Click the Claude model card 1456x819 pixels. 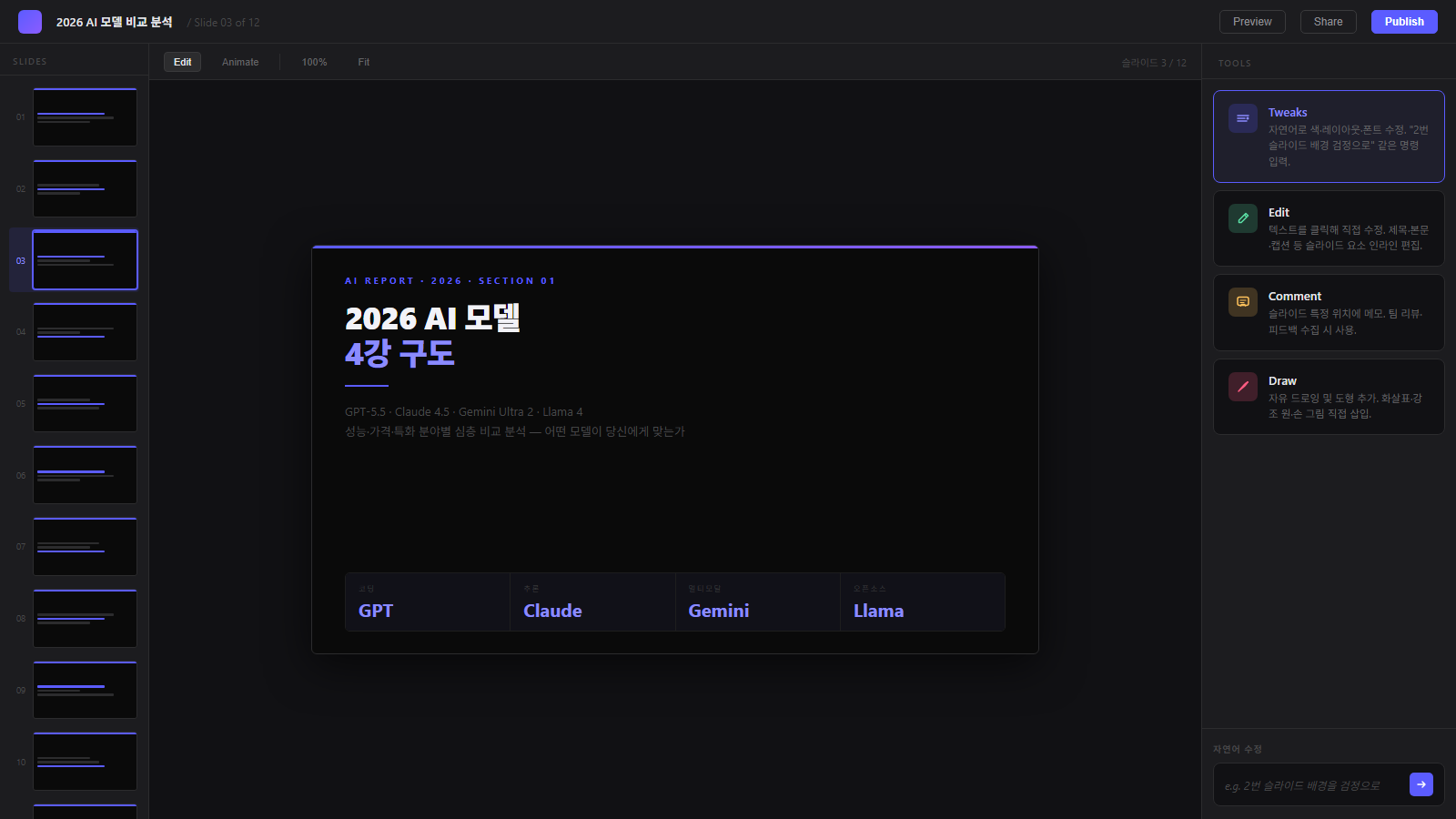pos(592,602)
